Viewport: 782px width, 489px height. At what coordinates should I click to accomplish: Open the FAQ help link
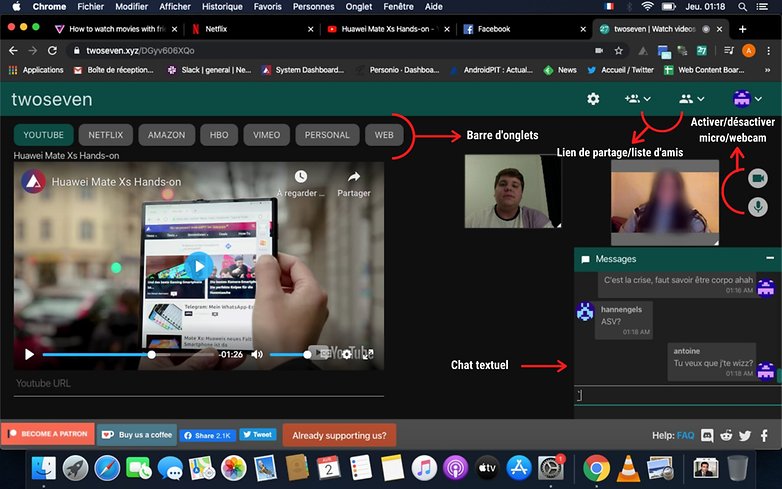[685, 435]
